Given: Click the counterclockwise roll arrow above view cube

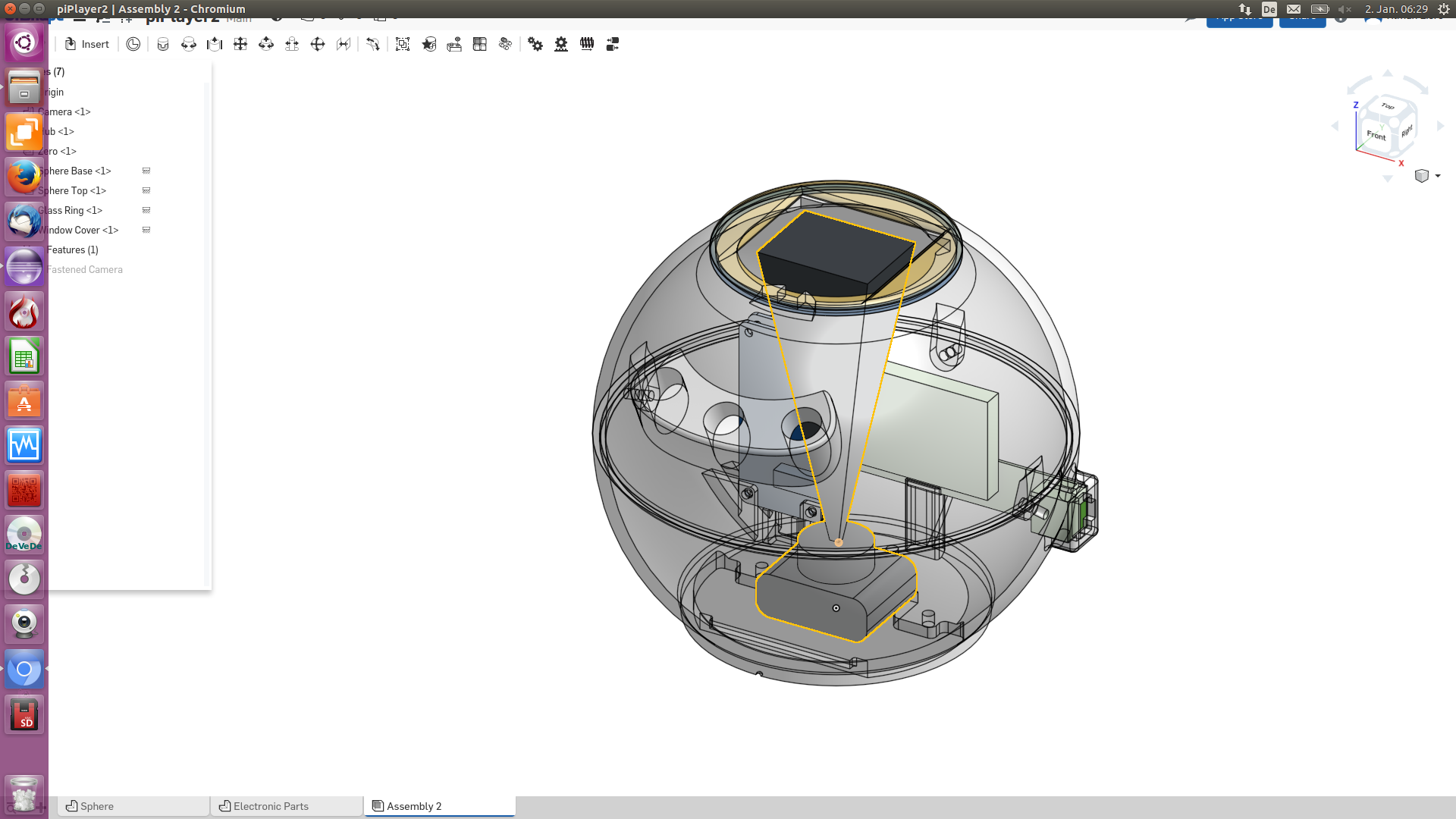Looking at the screenshot, I should 1359,84.
